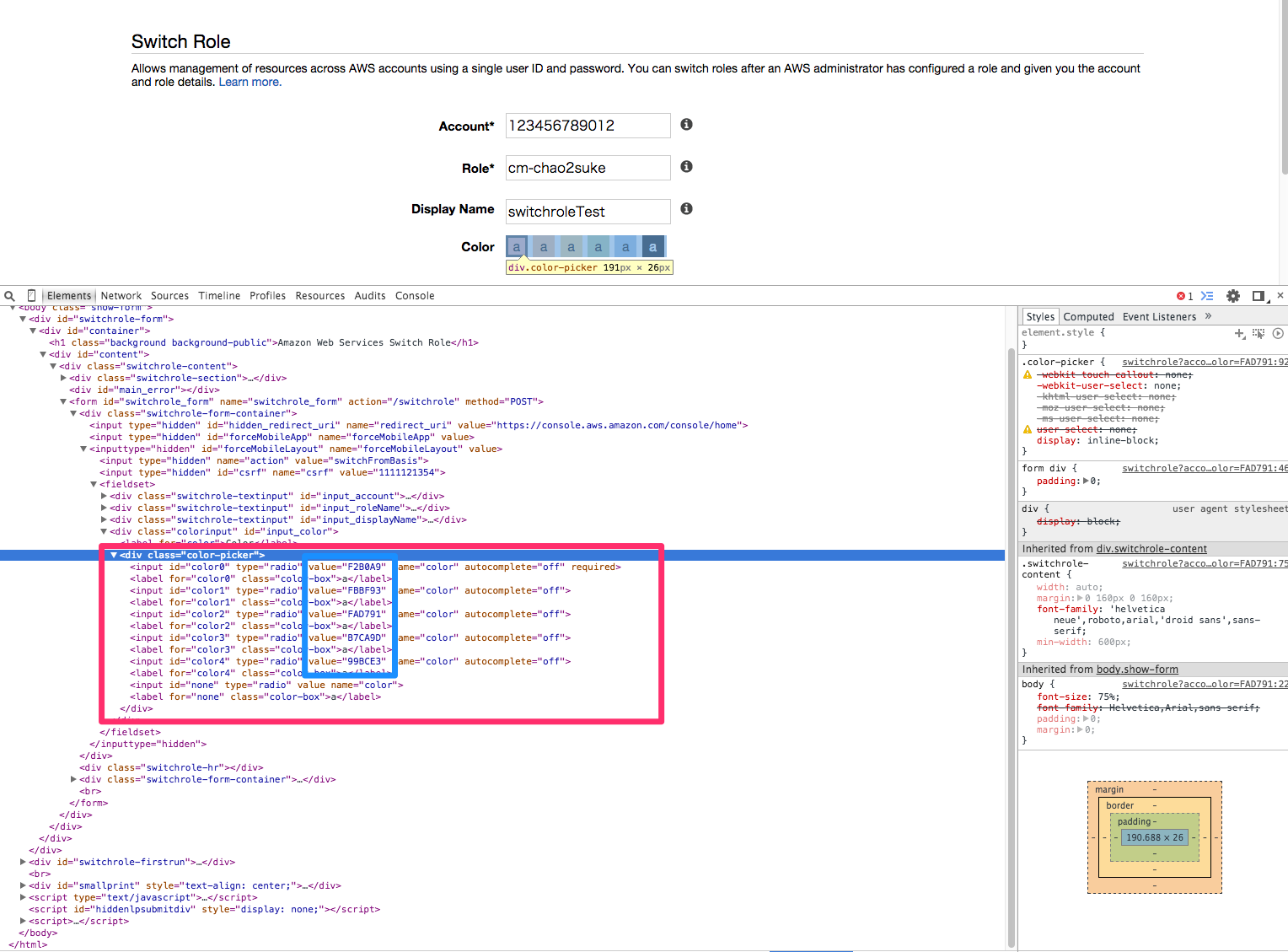Click the display: inline-block property

tap(1097, 441)
